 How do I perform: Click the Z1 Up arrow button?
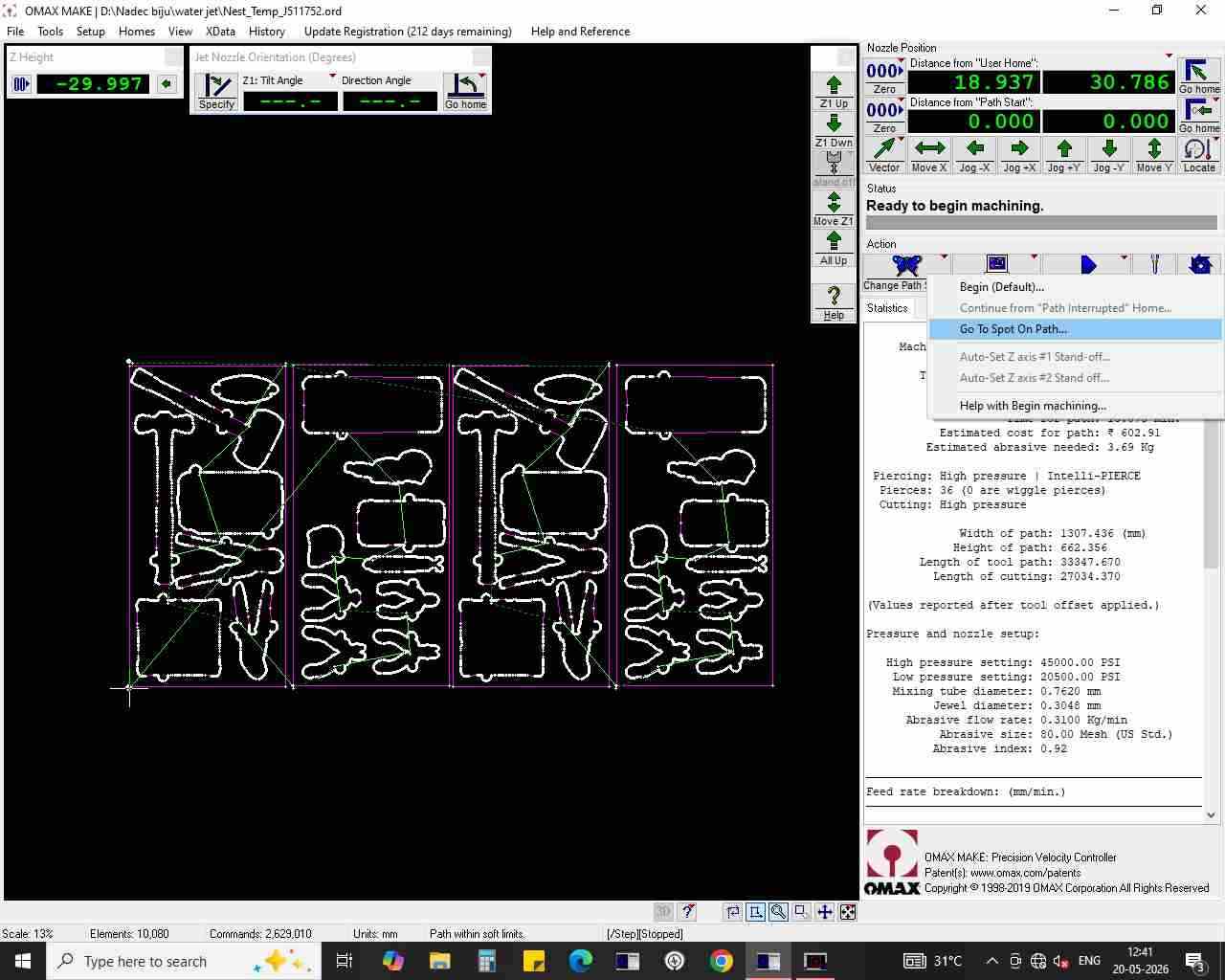(x=834, y=91)
